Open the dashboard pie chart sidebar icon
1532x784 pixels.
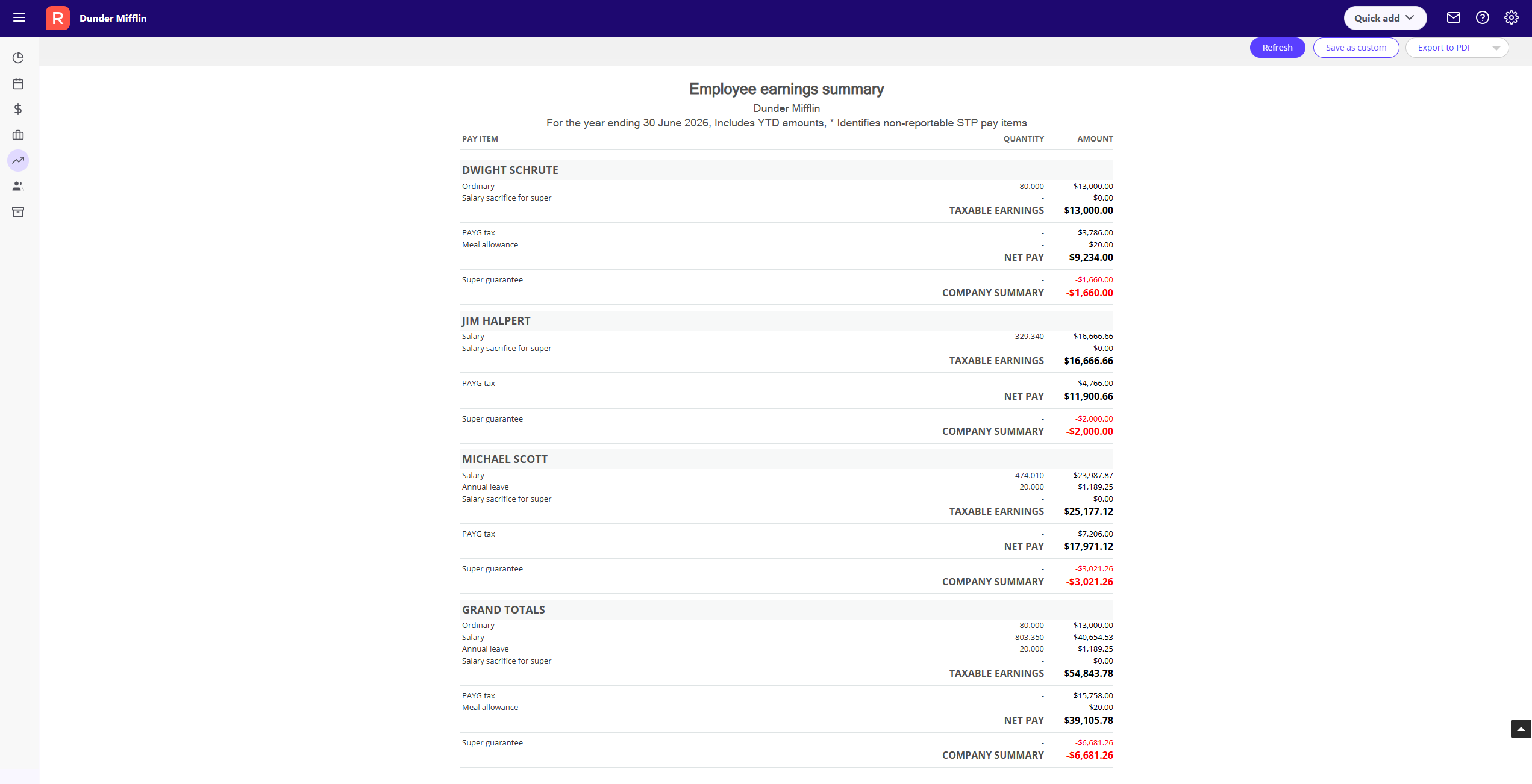18,58
